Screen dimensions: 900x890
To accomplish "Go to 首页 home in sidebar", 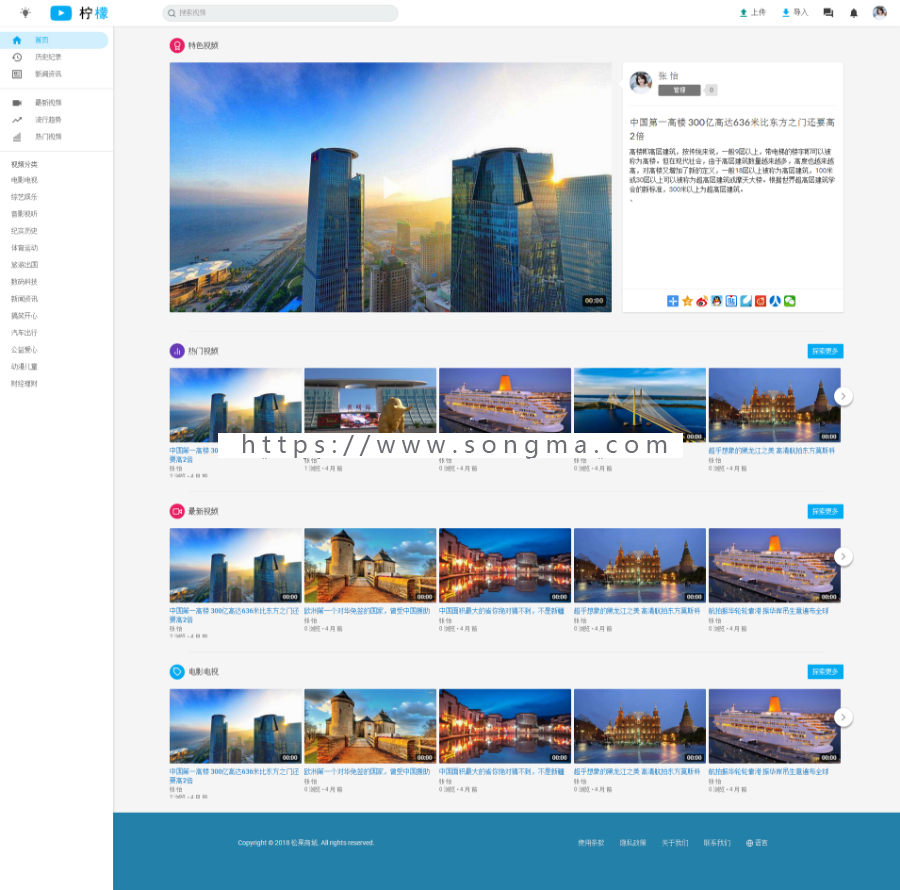I will click(54, 40).
